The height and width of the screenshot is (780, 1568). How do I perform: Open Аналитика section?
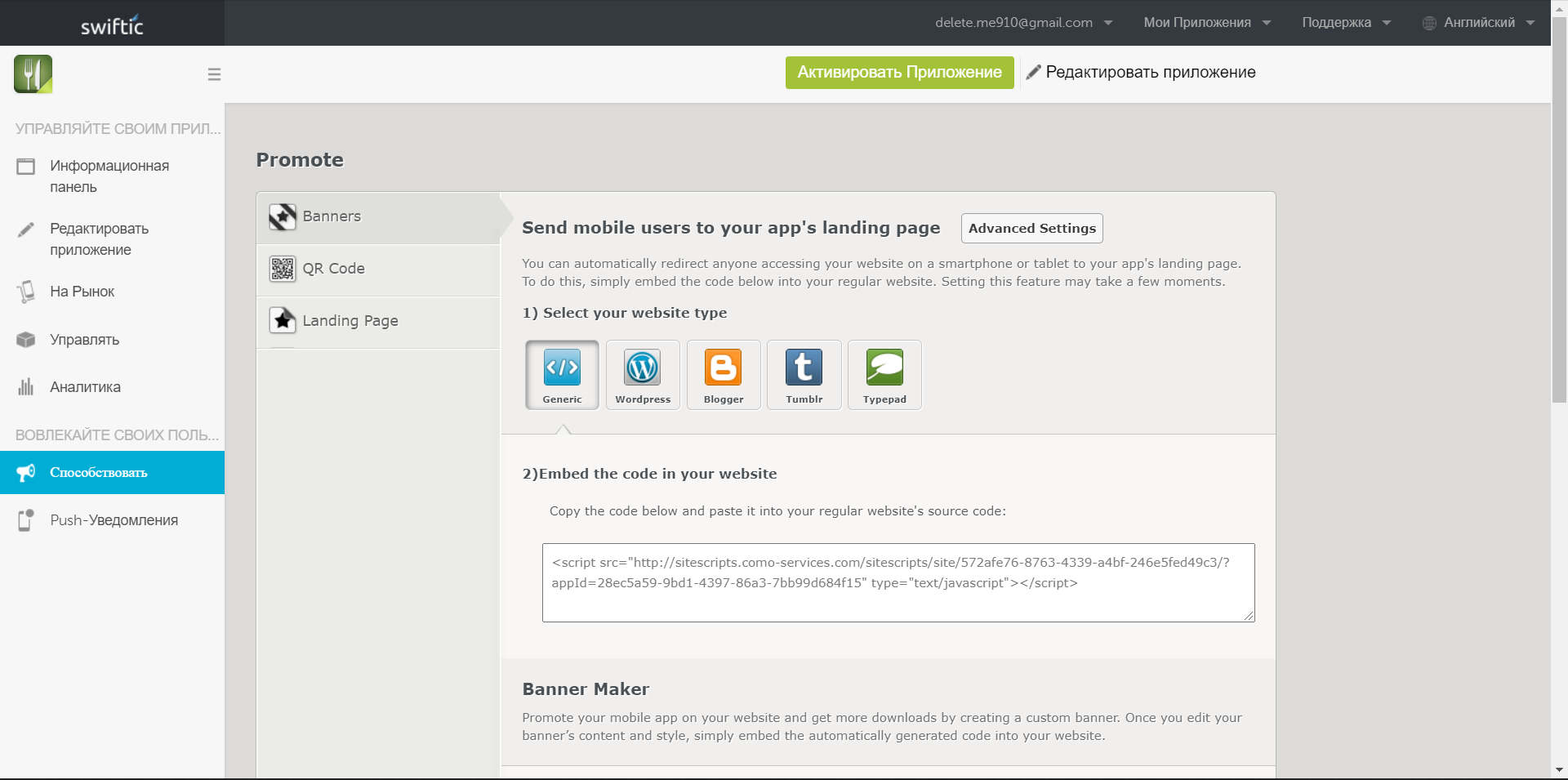tap(112, 387)
